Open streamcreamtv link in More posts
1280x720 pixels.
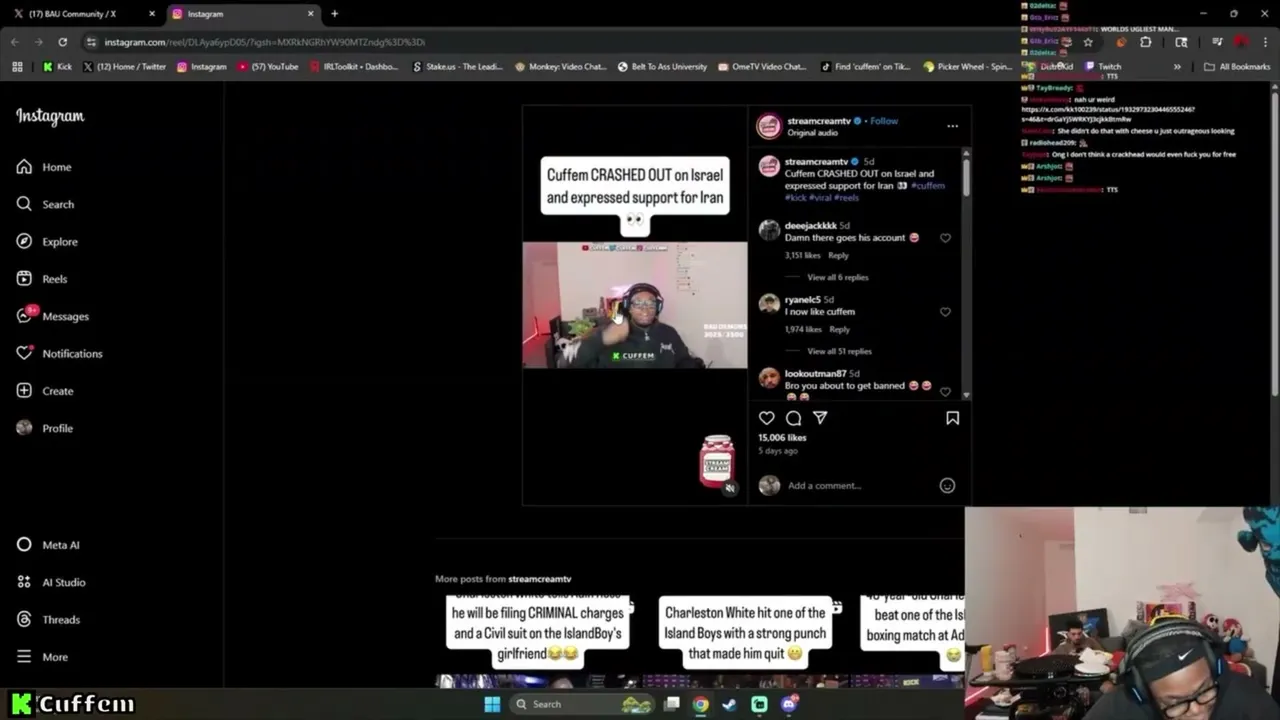[x=539, y=579]
